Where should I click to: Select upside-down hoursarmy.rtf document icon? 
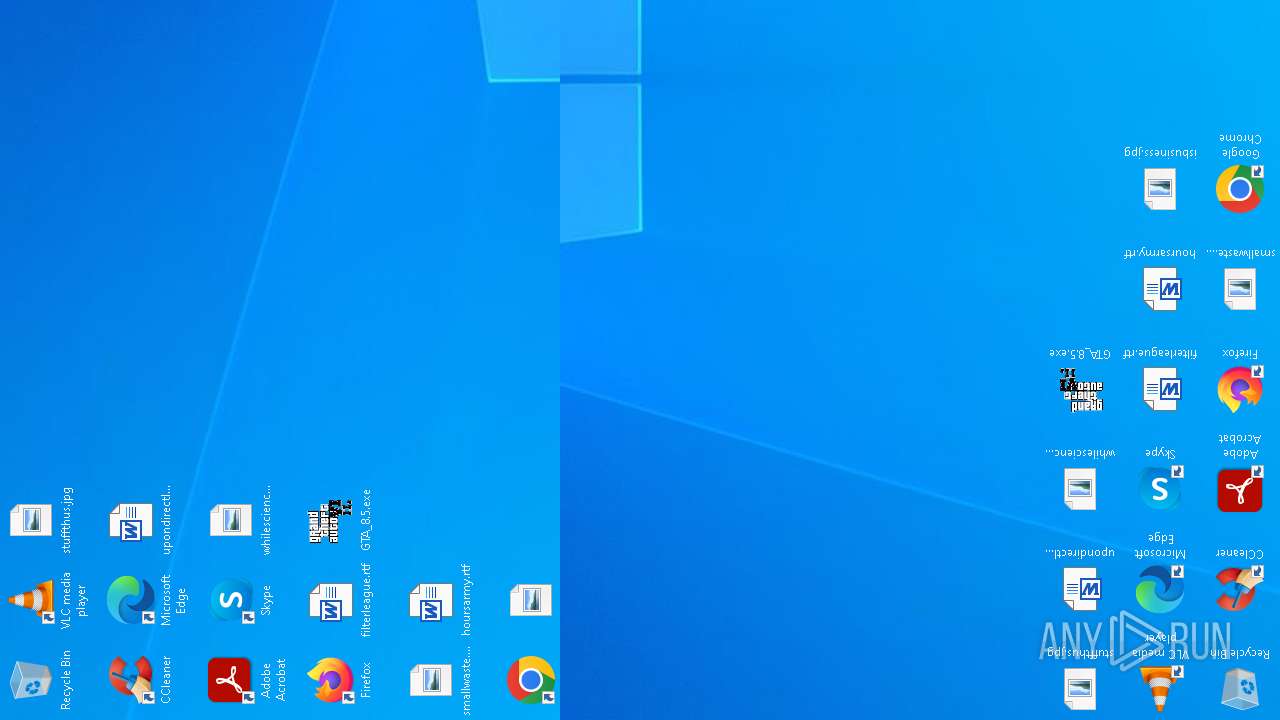pyautogui.click(x=1162, y=289)
